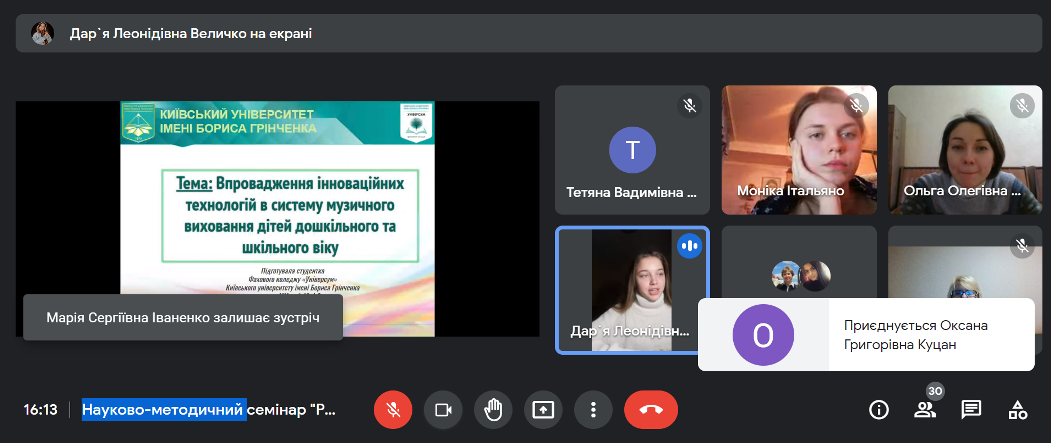Screen dimensions: 1051x443
Task: Click university emblem on slide left
Action: tap(138, 122)
